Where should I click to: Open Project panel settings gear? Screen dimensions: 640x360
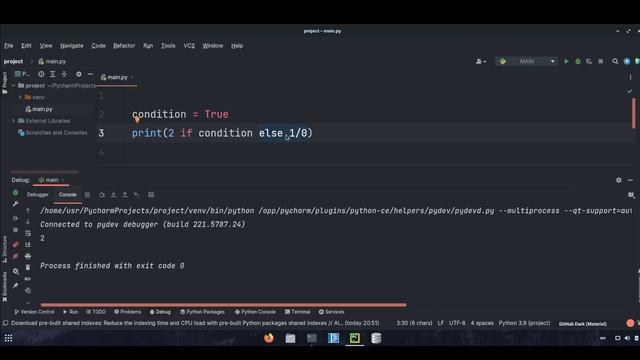pos(79,74)
